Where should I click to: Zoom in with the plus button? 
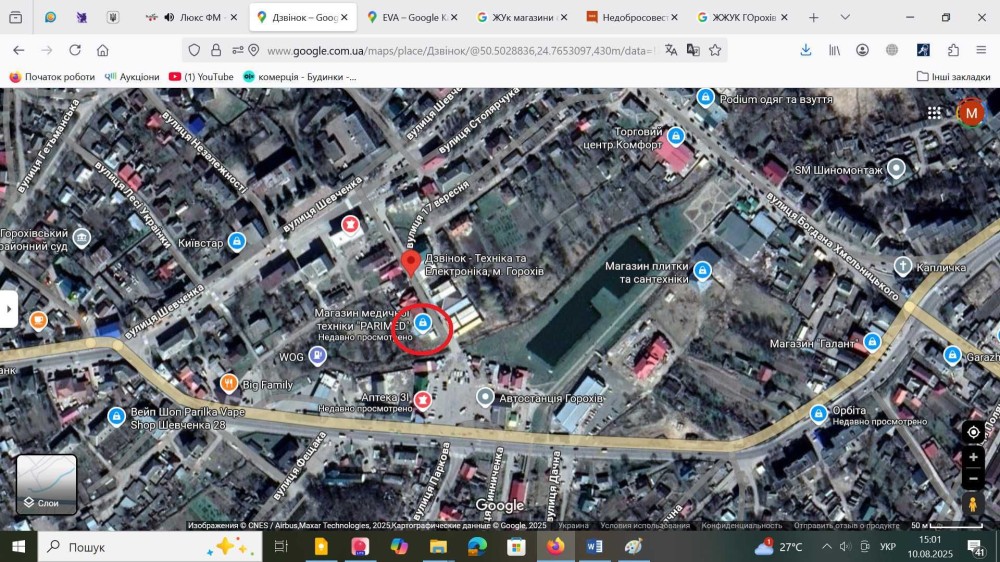pos(973,457)
